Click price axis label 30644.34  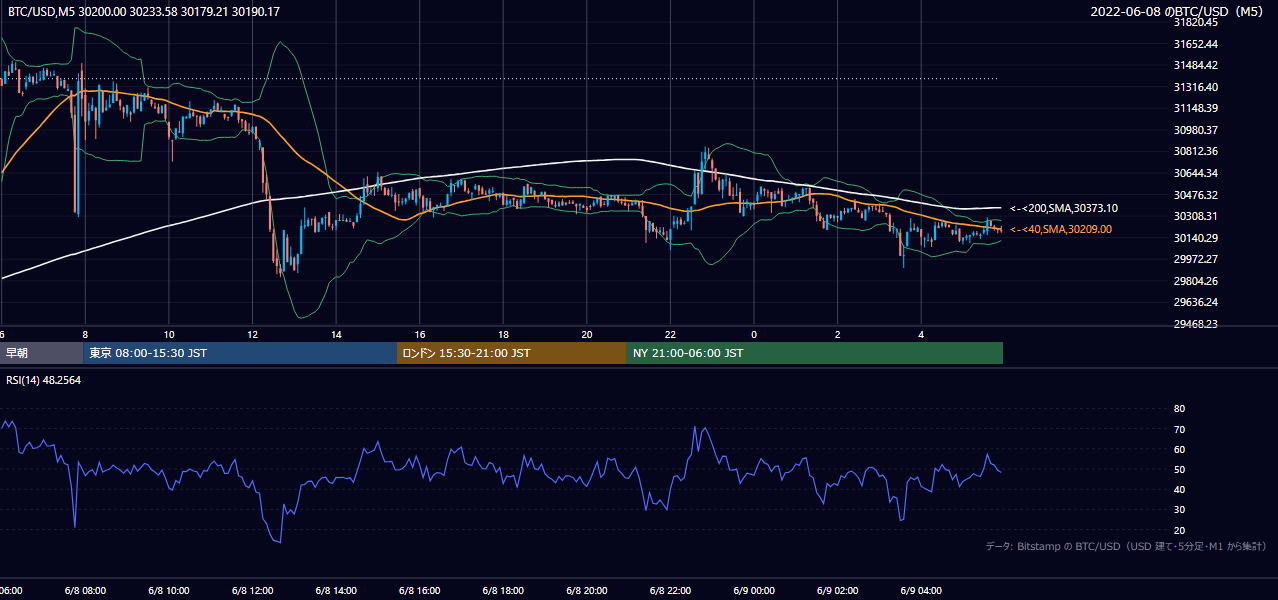tap(1195, 173)
